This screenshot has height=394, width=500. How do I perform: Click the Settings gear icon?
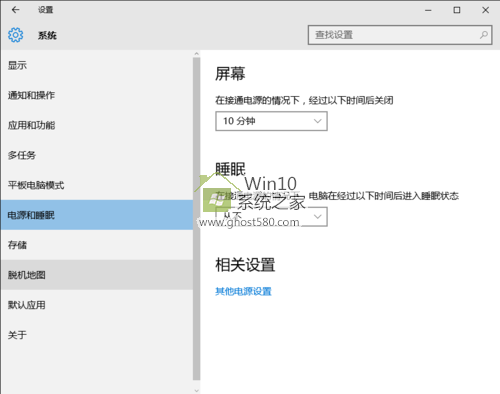point(16,35)
